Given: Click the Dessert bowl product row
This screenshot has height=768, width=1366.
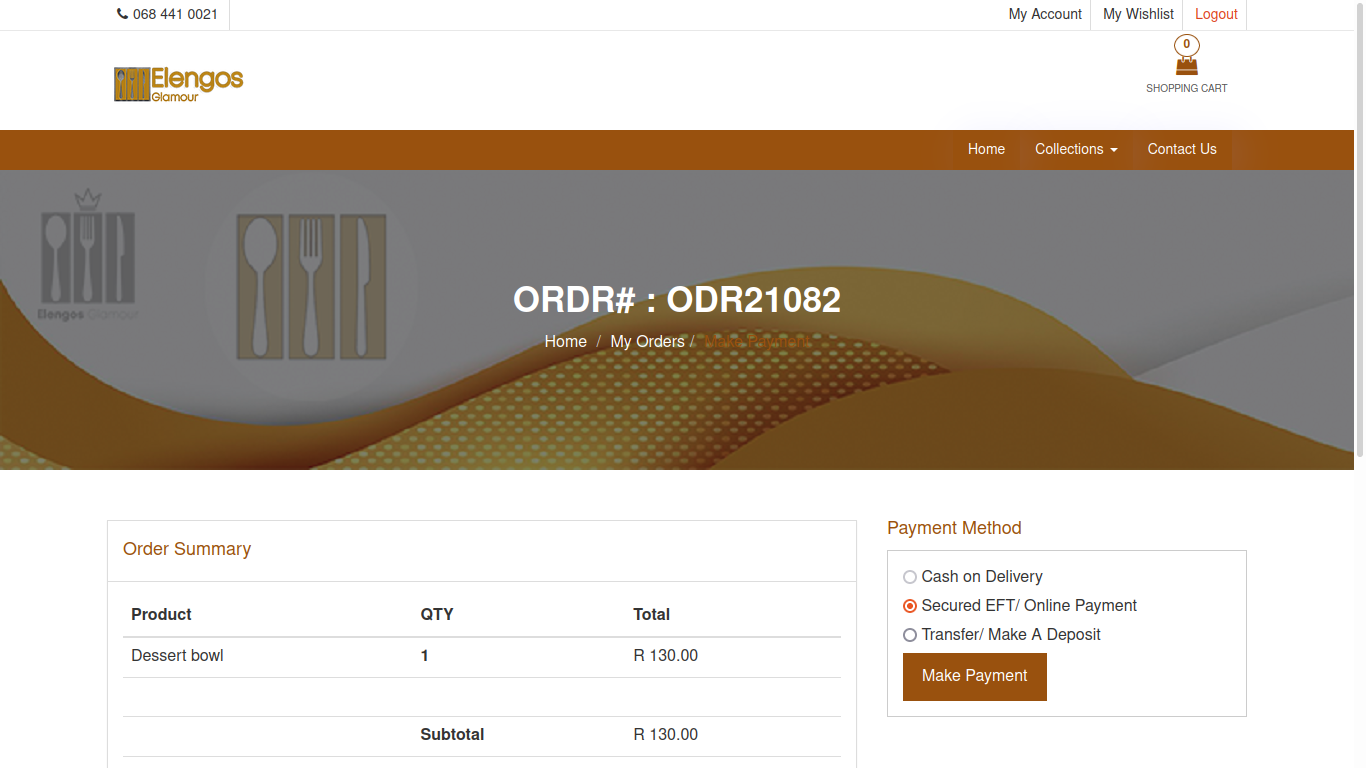Looking at the screenshot, I should click(x=178, y=656).
